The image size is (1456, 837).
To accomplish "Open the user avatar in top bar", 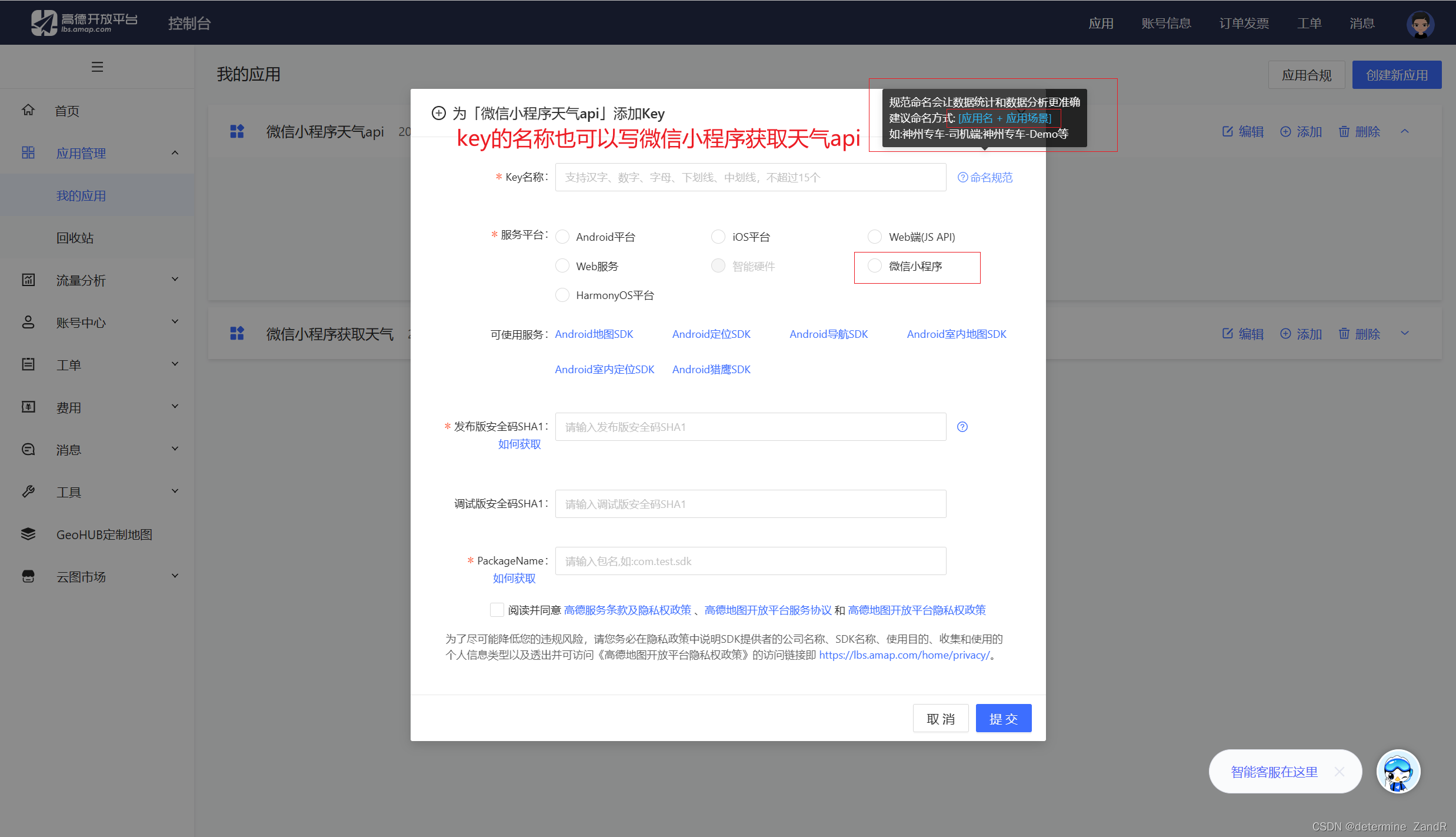I will (1420, 24).
